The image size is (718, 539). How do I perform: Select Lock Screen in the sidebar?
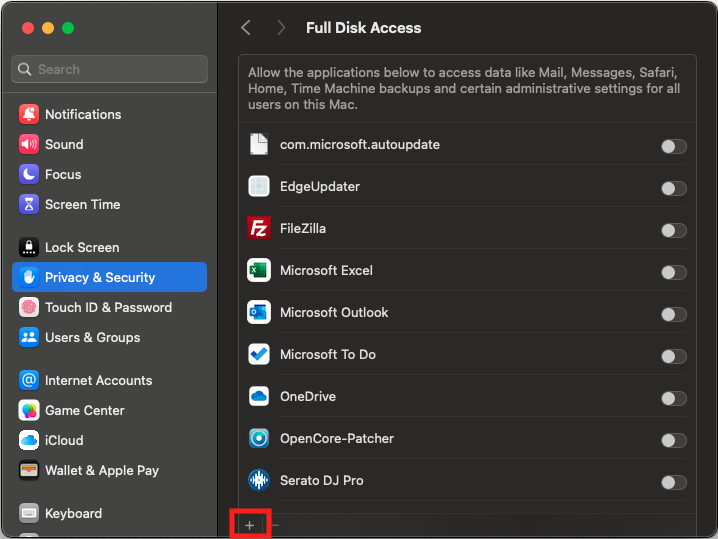[109, 247]
